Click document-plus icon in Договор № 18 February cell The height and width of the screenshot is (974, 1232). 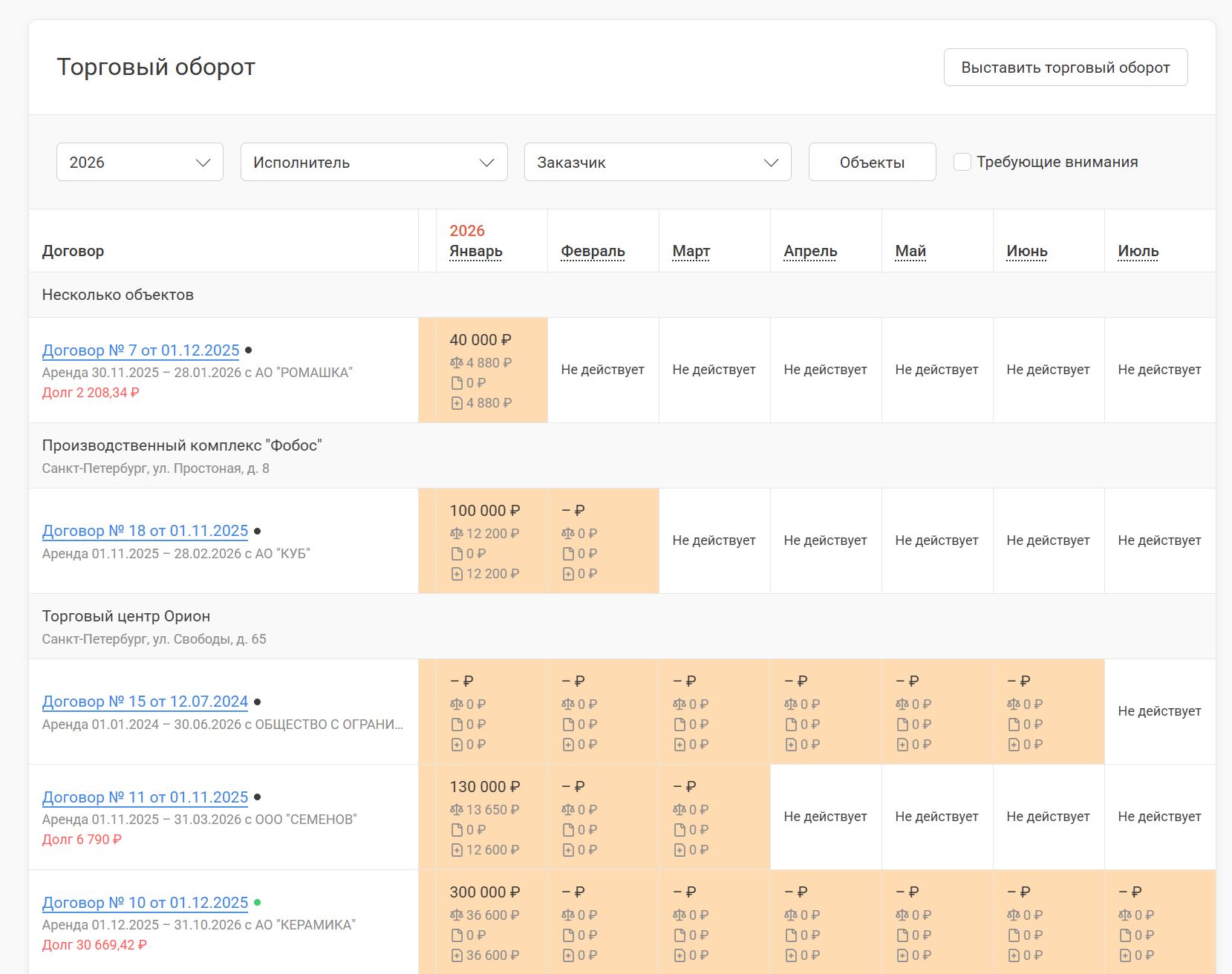[x=568, y=574]
